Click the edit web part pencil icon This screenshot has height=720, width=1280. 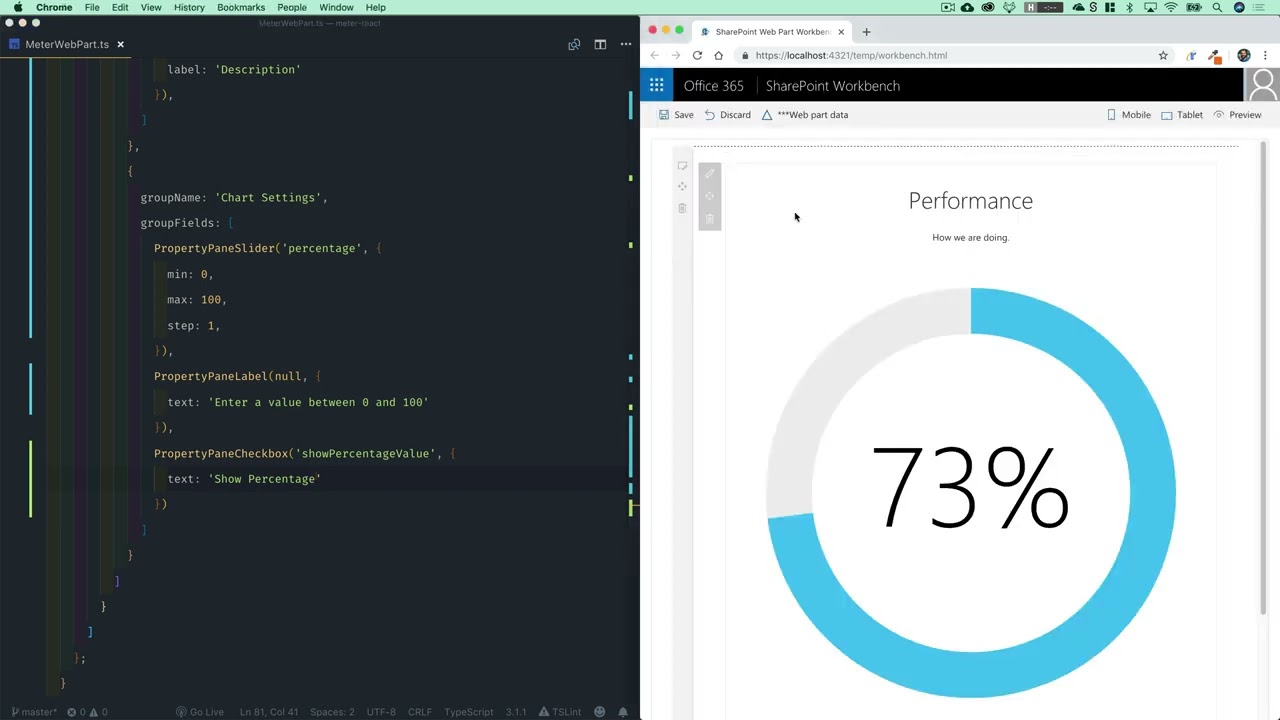pyautogui.click(x=710, y=173)
